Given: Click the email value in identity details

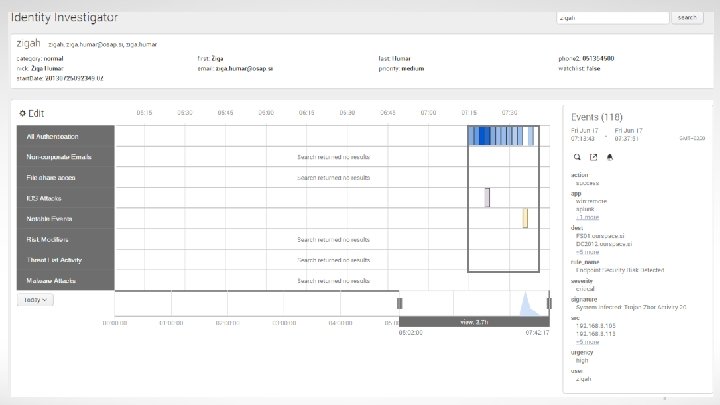Looking at the screenshot, I should [244, 68].
